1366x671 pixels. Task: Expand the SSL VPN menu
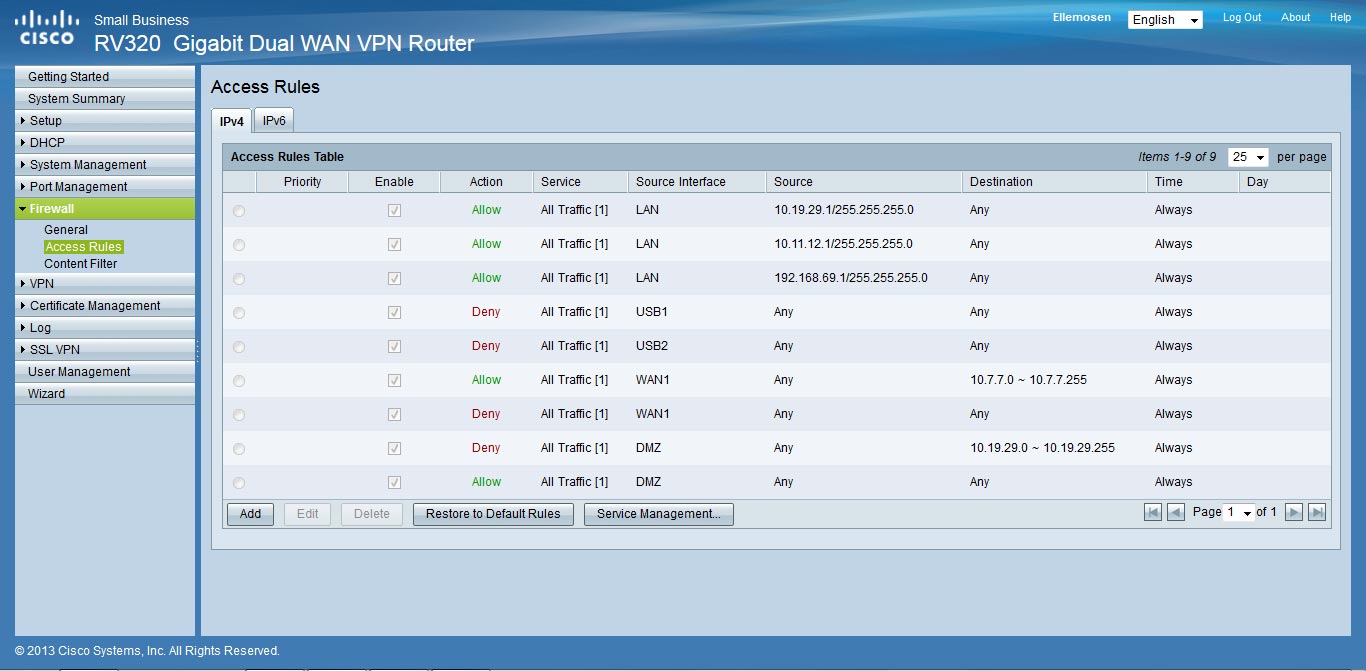point(105,349)
